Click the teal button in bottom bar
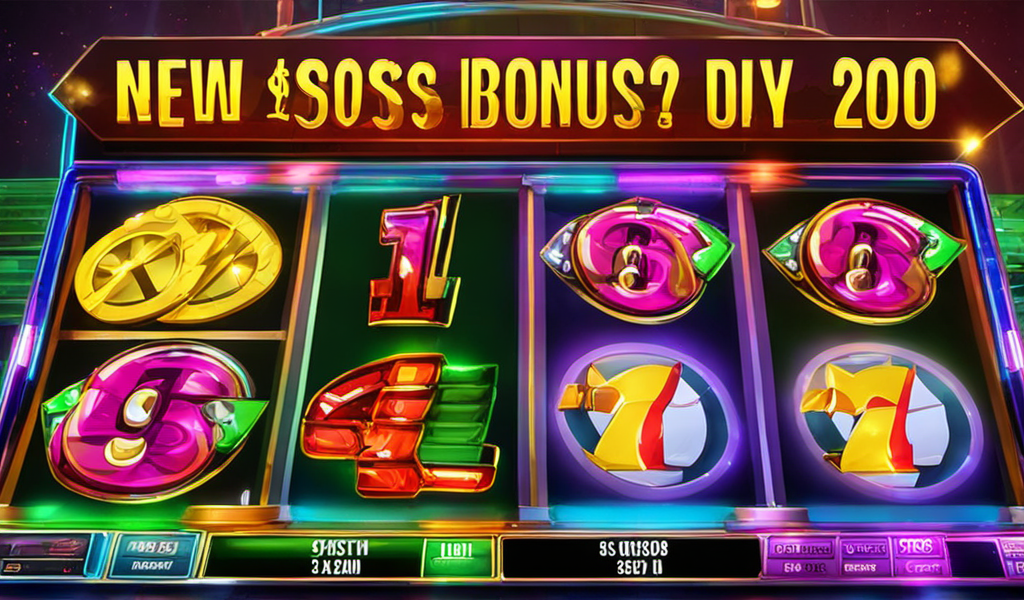 point(155,555)
